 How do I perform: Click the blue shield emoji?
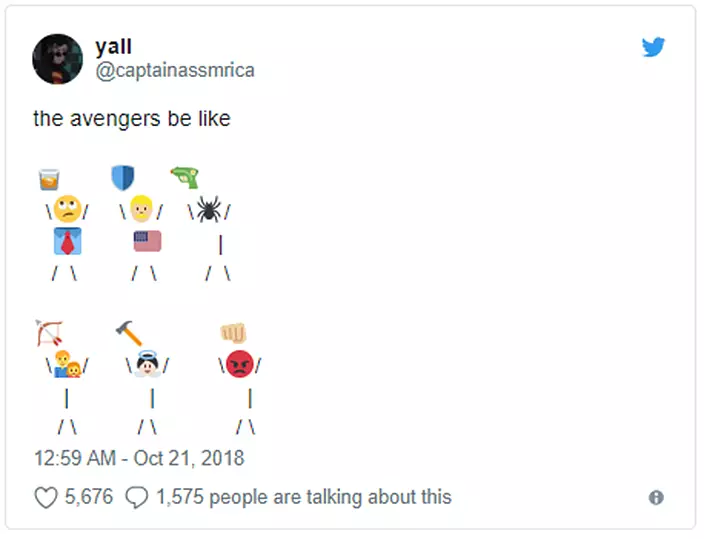[x=122, y=178]
